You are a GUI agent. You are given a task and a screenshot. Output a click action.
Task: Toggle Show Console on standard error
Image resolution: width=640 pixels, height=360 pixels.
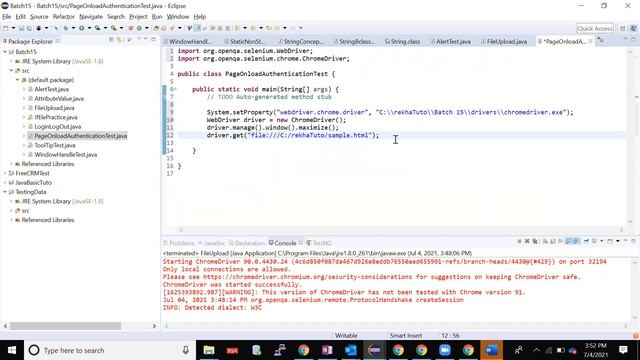tap(576, 241)
